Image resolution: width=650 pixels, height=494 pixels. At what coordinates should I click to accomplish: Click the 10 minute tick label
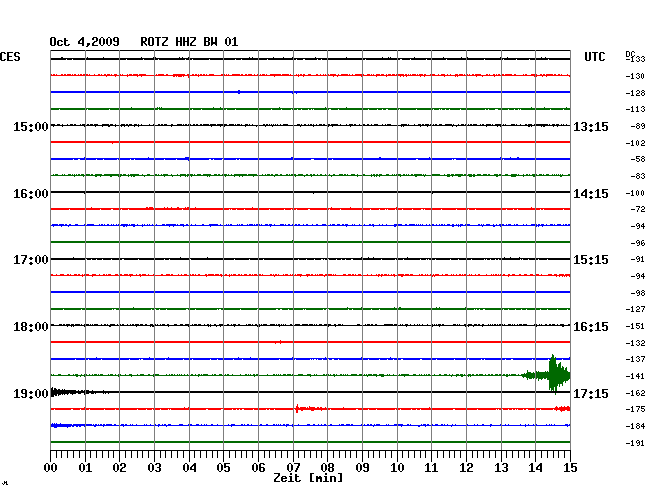pos(397,467)
